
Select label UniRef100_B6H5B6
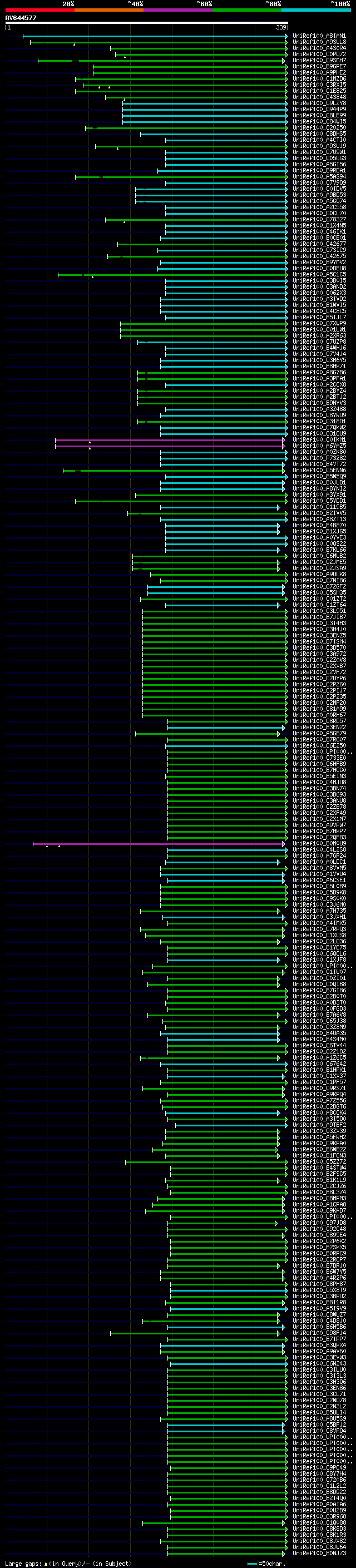(x=319, y=1327)
